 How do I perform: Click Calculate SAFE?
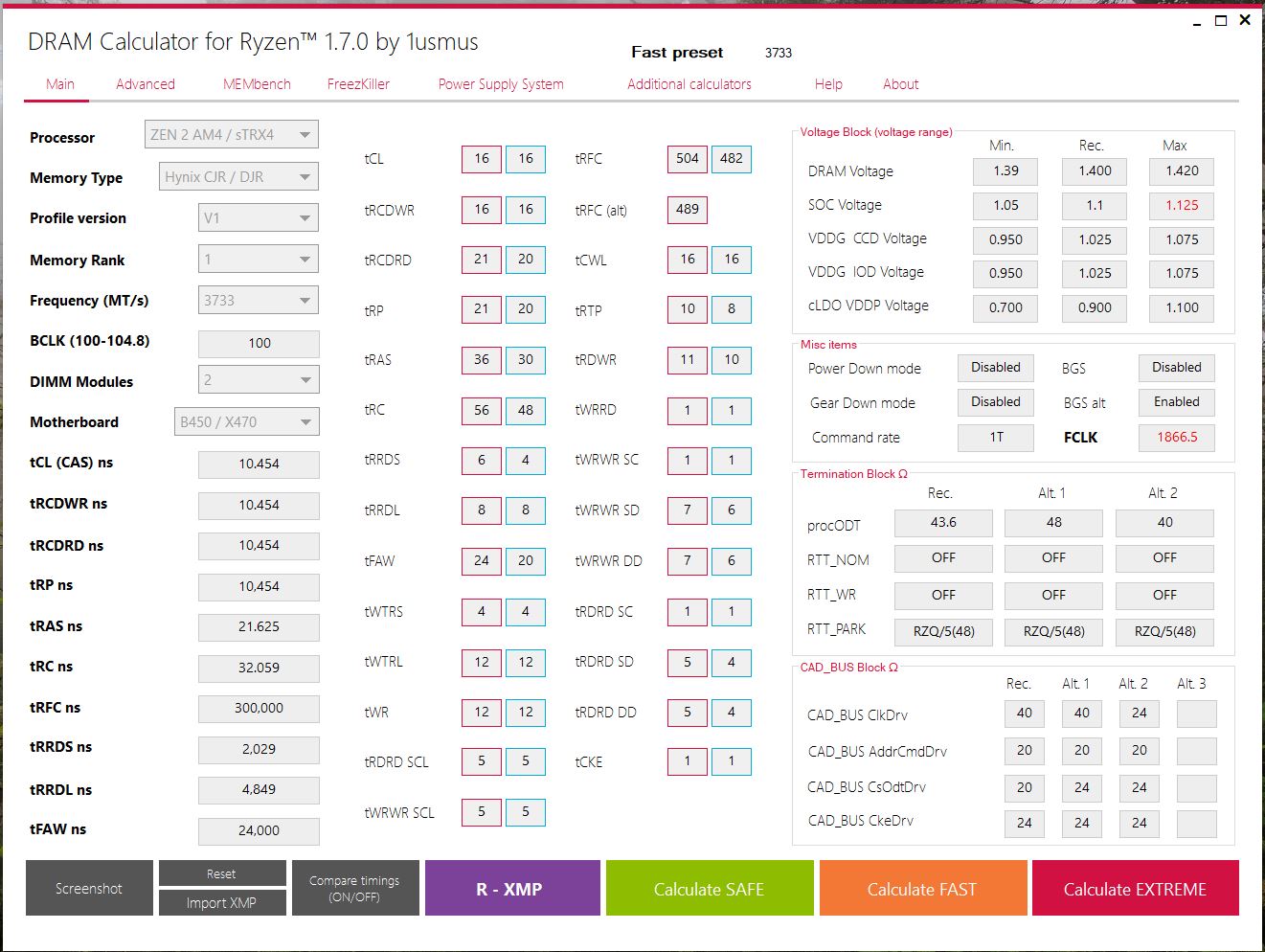(710, 888)
